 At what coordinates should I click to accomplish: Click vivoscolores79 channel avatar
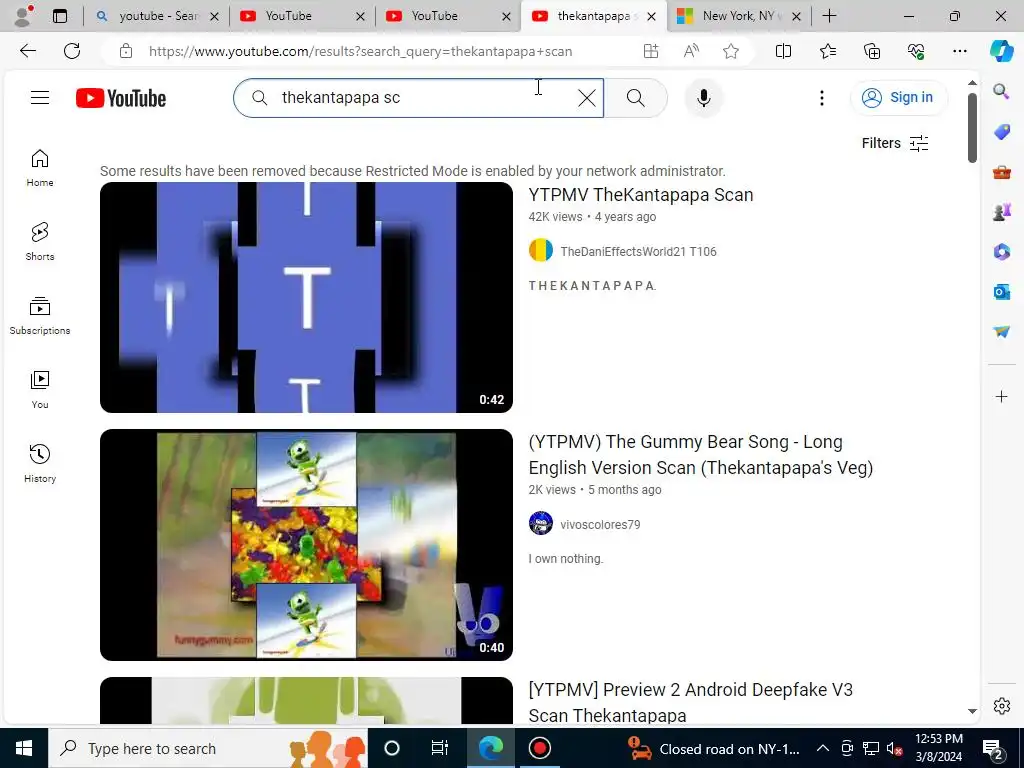(541, 524)
